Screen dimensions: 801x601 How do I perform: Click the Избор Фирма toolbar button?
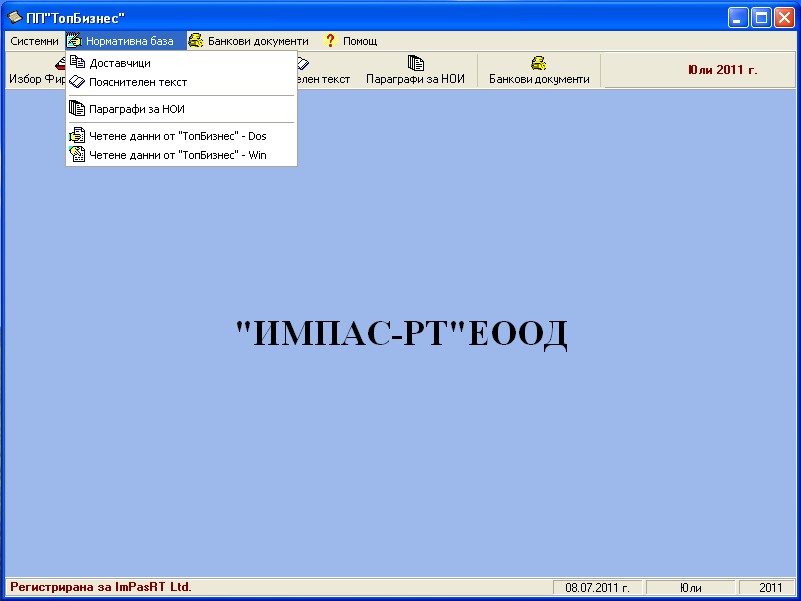36,71
